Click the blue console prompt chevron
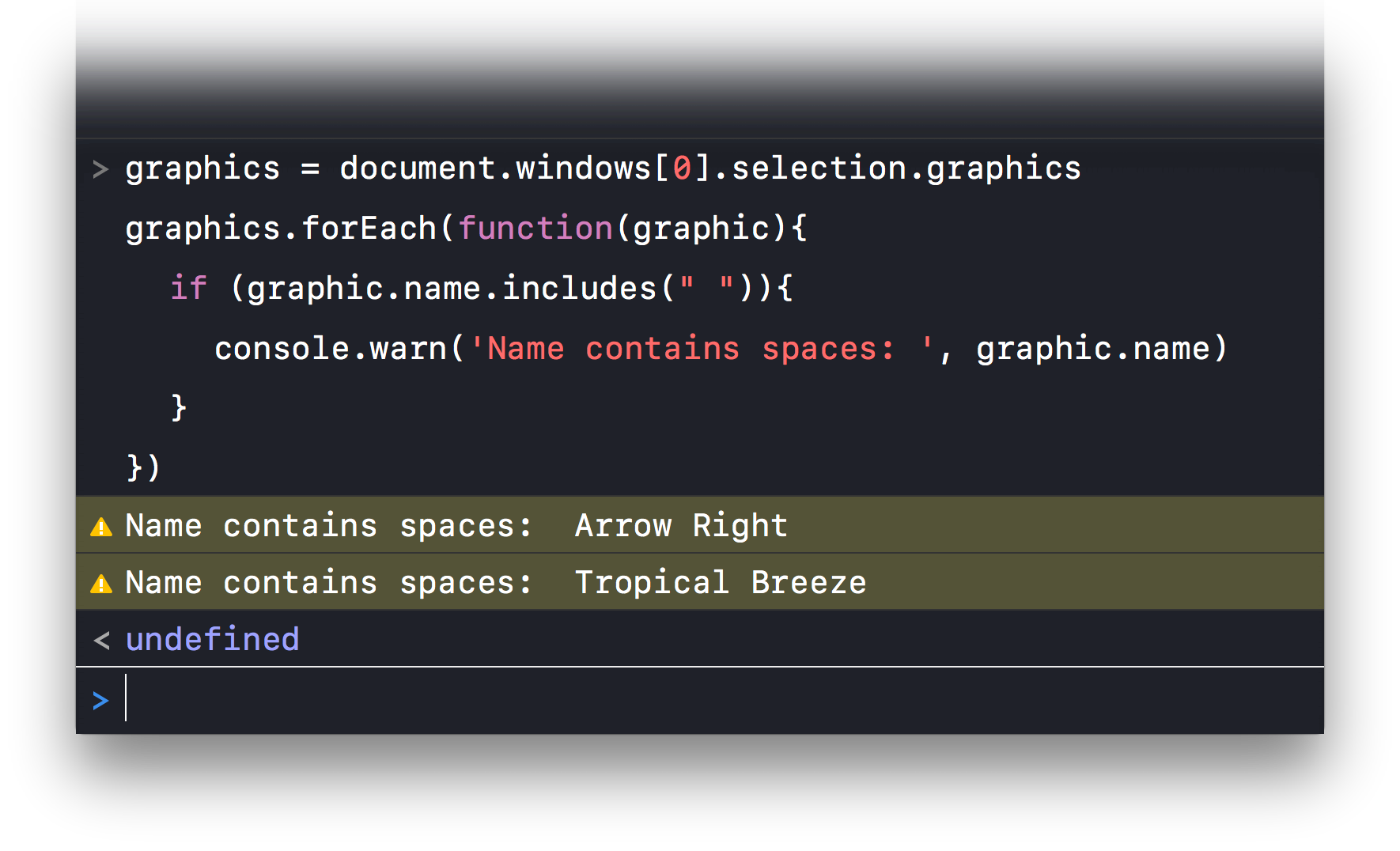The height and width of the screenshot is (851, 1400). (100, 701)
